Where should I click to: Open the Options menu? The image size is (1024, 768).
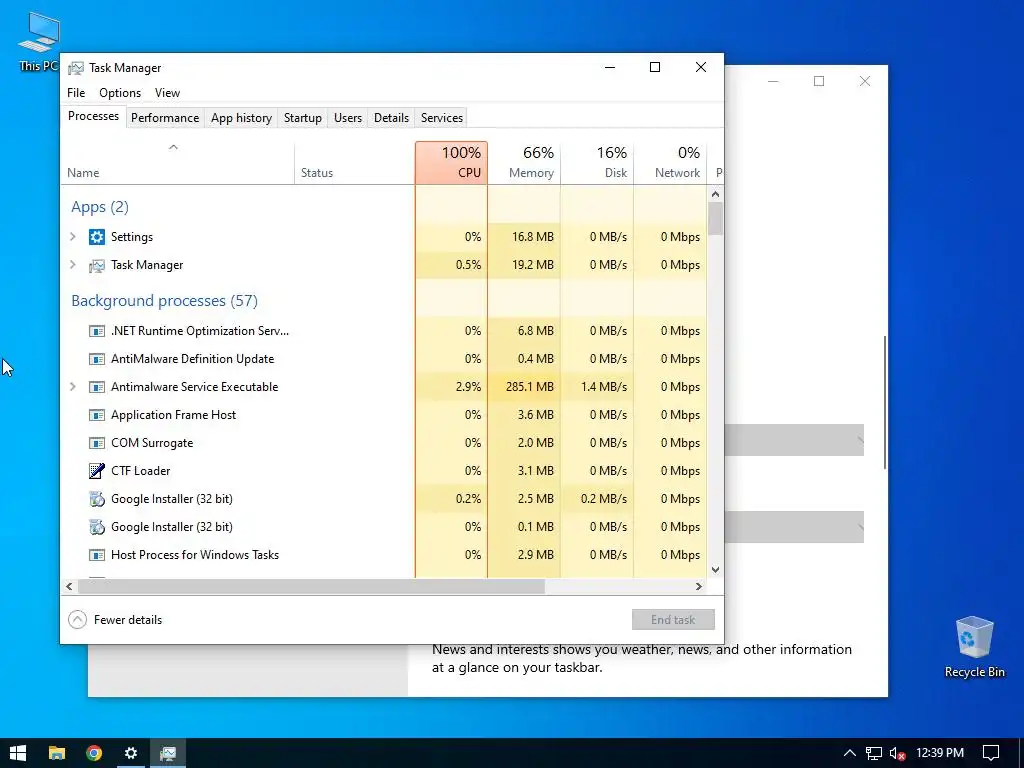tap(120, 93)
